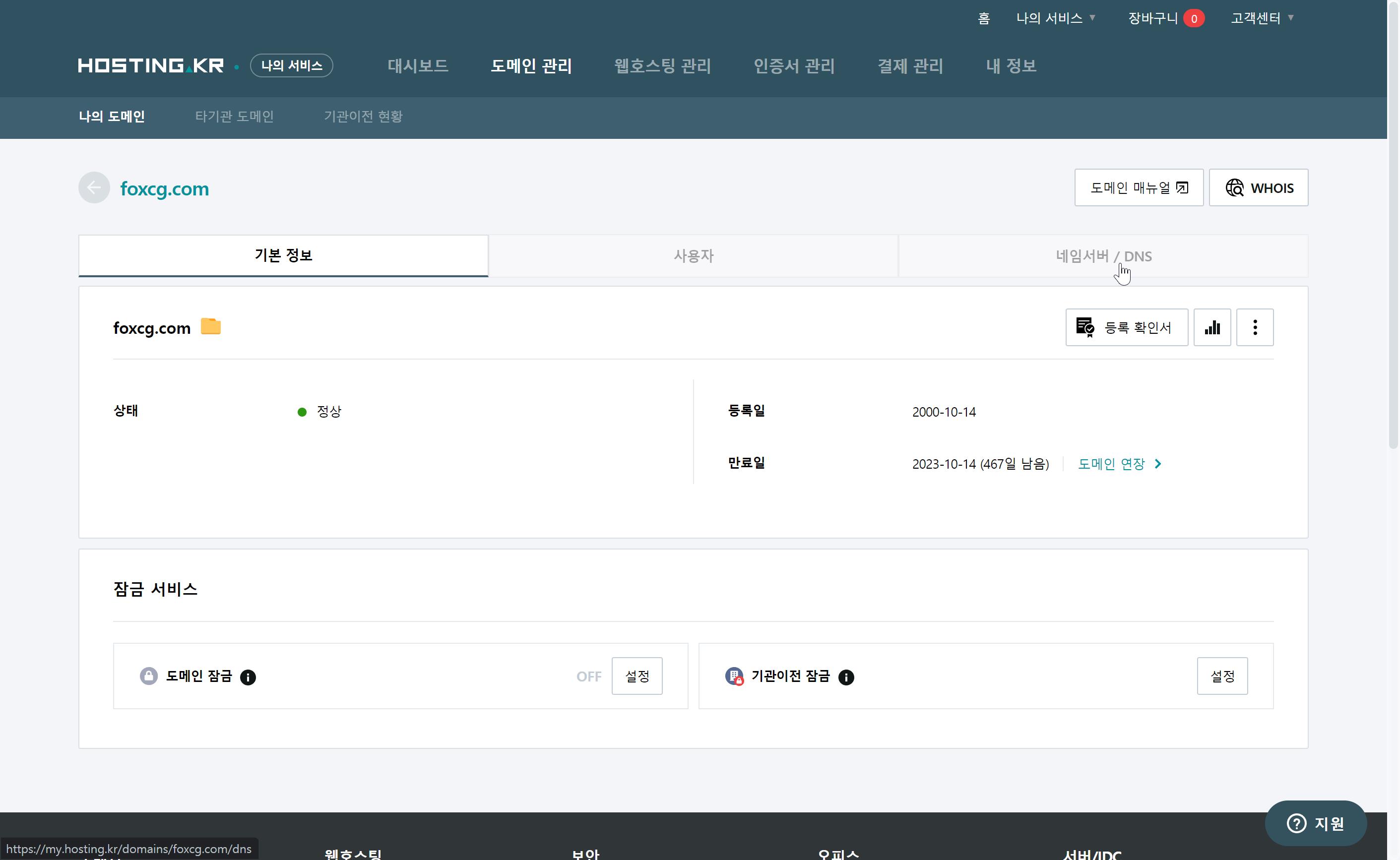
Task: Open 설정 for 기관이전 잠금
Action: pyautogui.click(x=1222, y=676)
